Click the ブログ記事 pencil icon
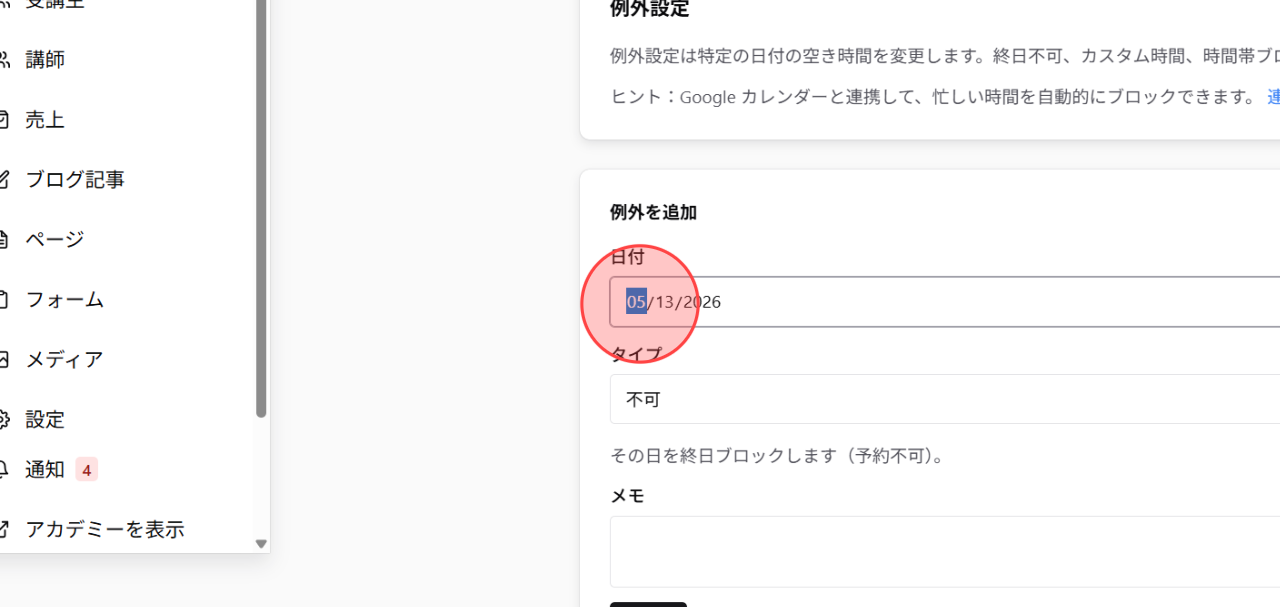 [x=3, y=180]
